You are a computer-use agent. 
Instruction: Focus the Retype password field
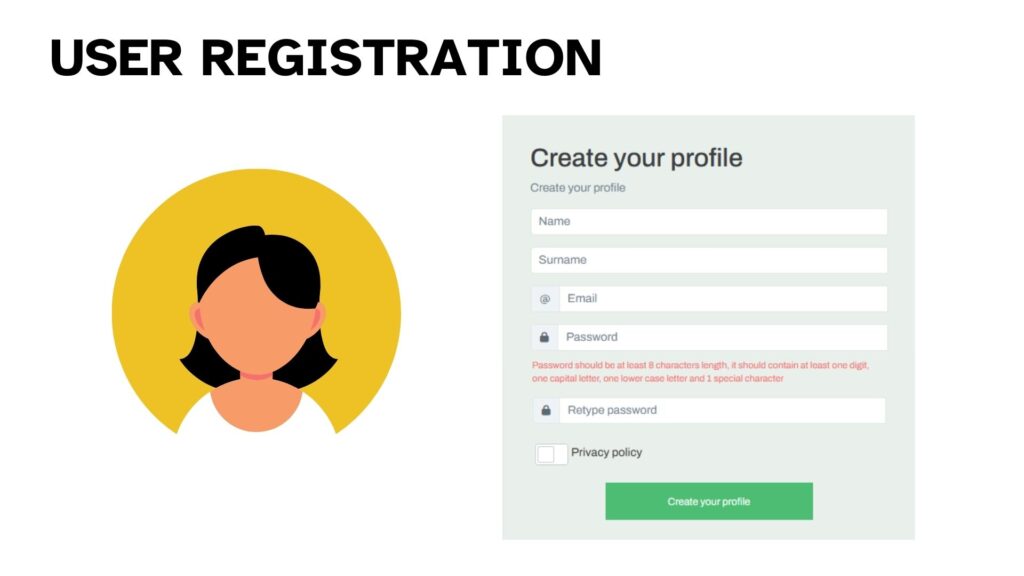[x=722, y=410]
